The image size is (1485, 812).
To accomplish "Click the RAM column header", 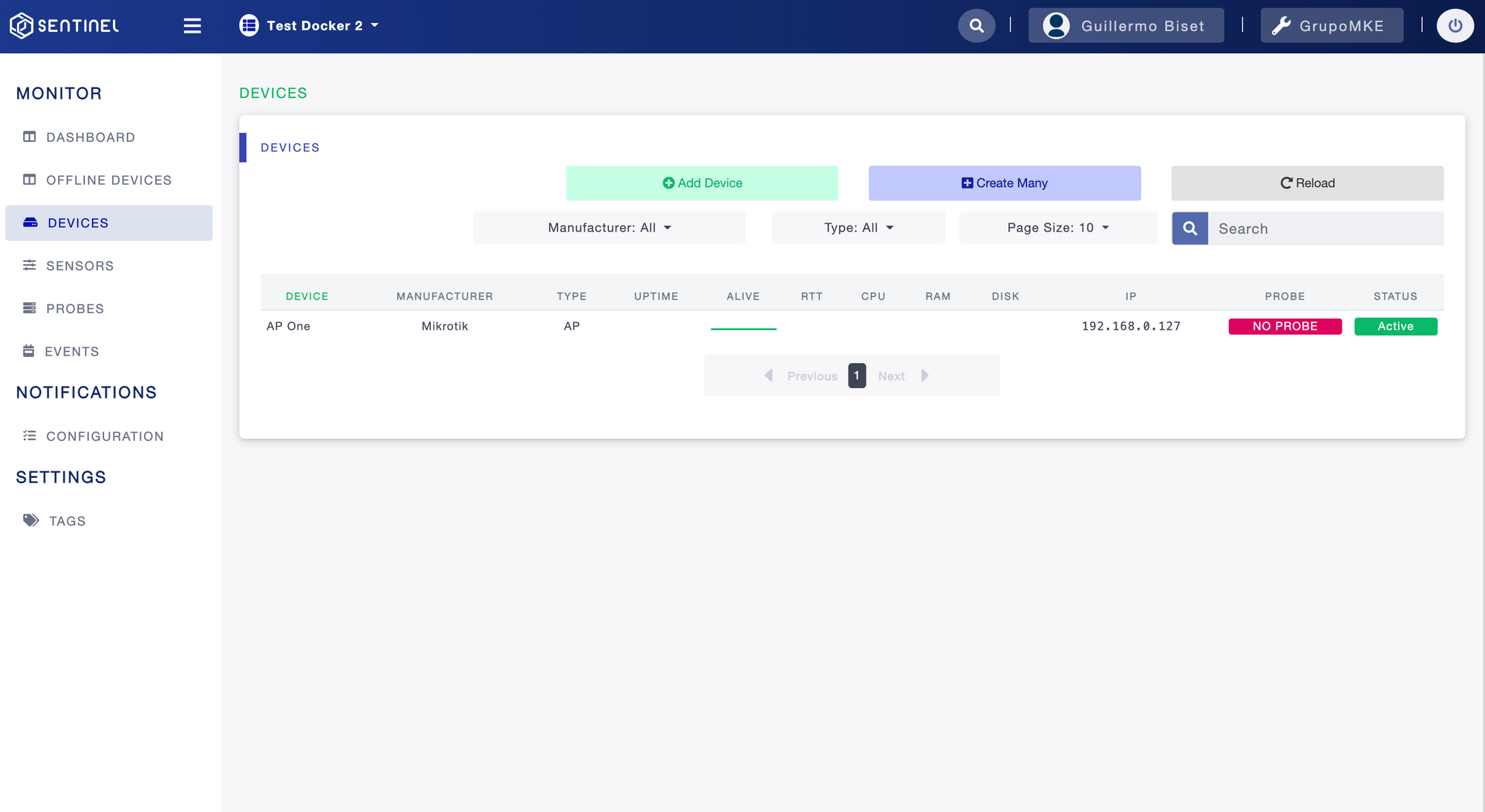I will (x=938, y=296).
